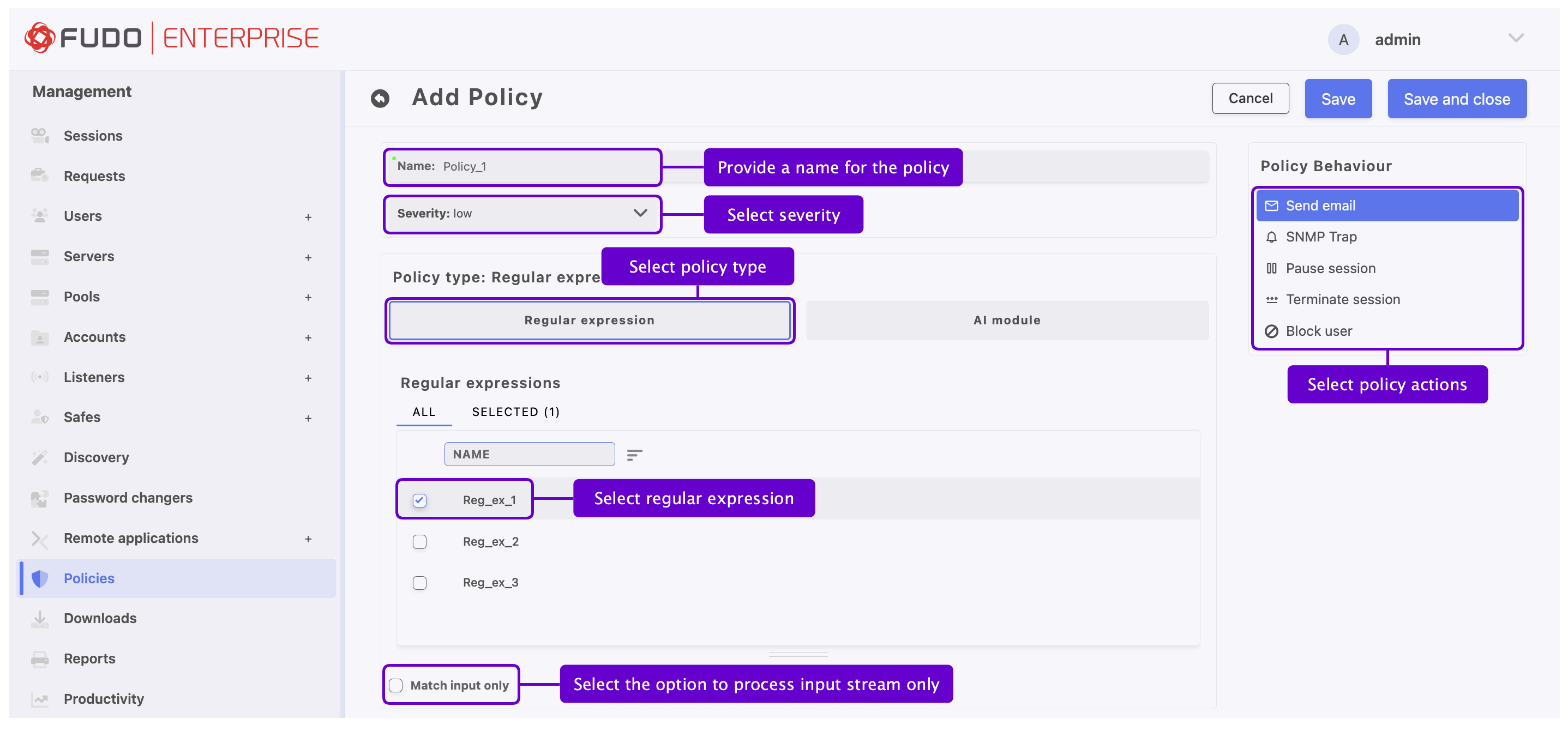
Task: Click the Save and close button
Action: point(1457,99)
